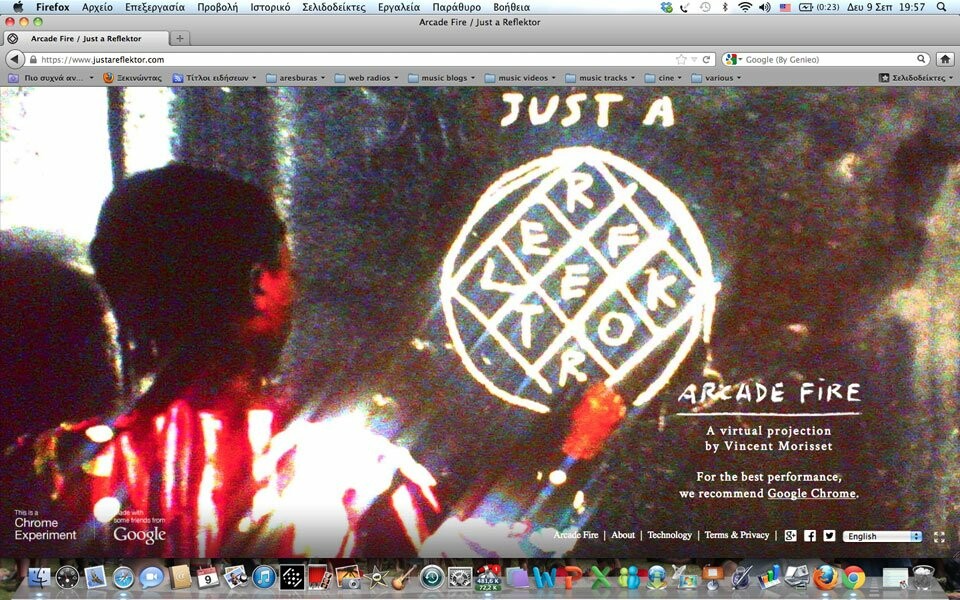Follow the Google Chrome recommendation link
The width and height of the screenshot is (960, 600).
pos(812,493)
